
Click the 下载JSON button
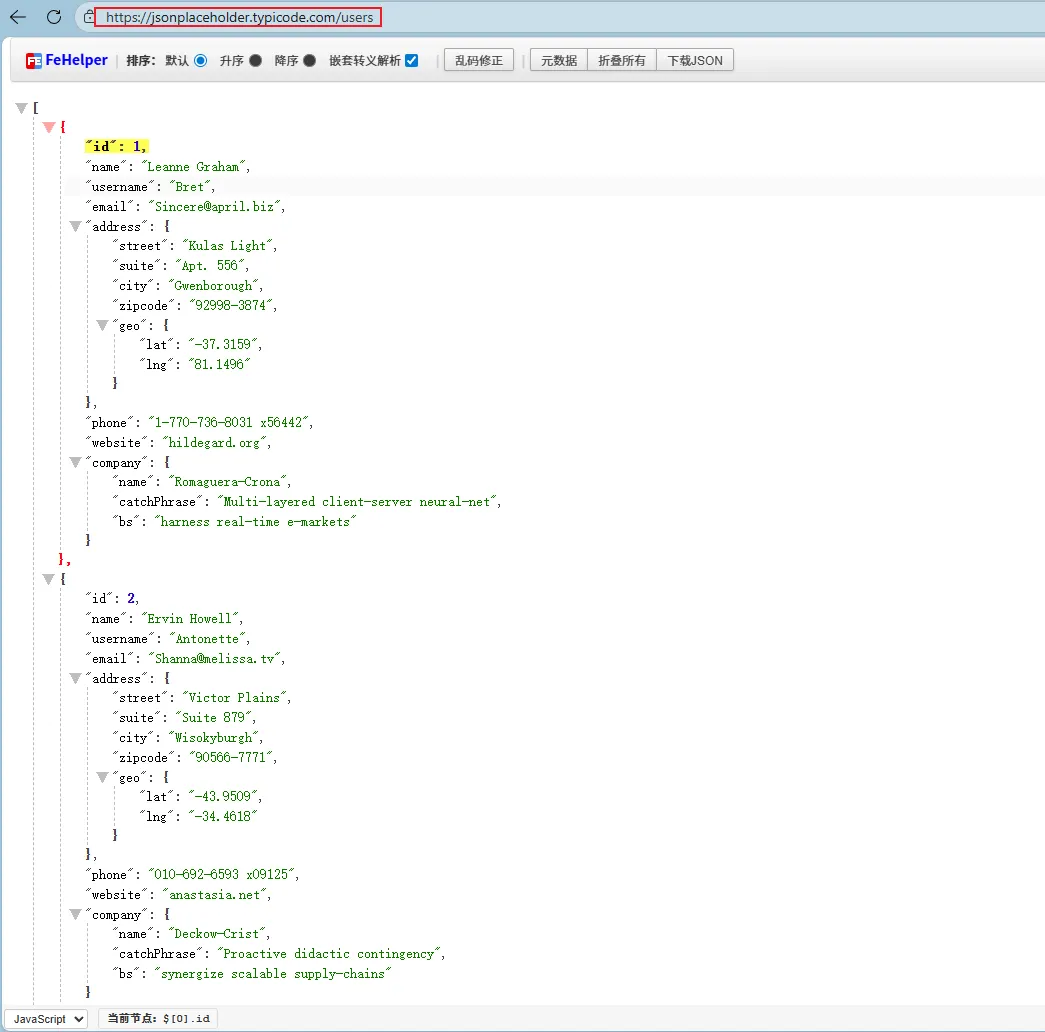pos(695,60)
